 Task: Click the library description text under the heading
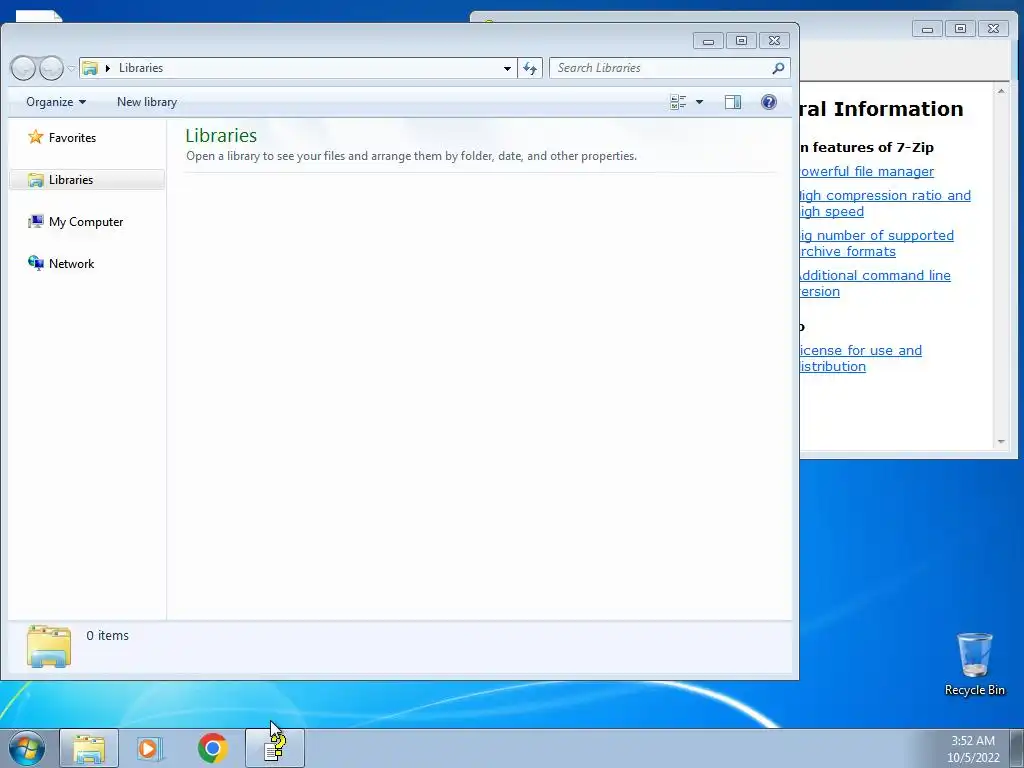pos(411,156)
